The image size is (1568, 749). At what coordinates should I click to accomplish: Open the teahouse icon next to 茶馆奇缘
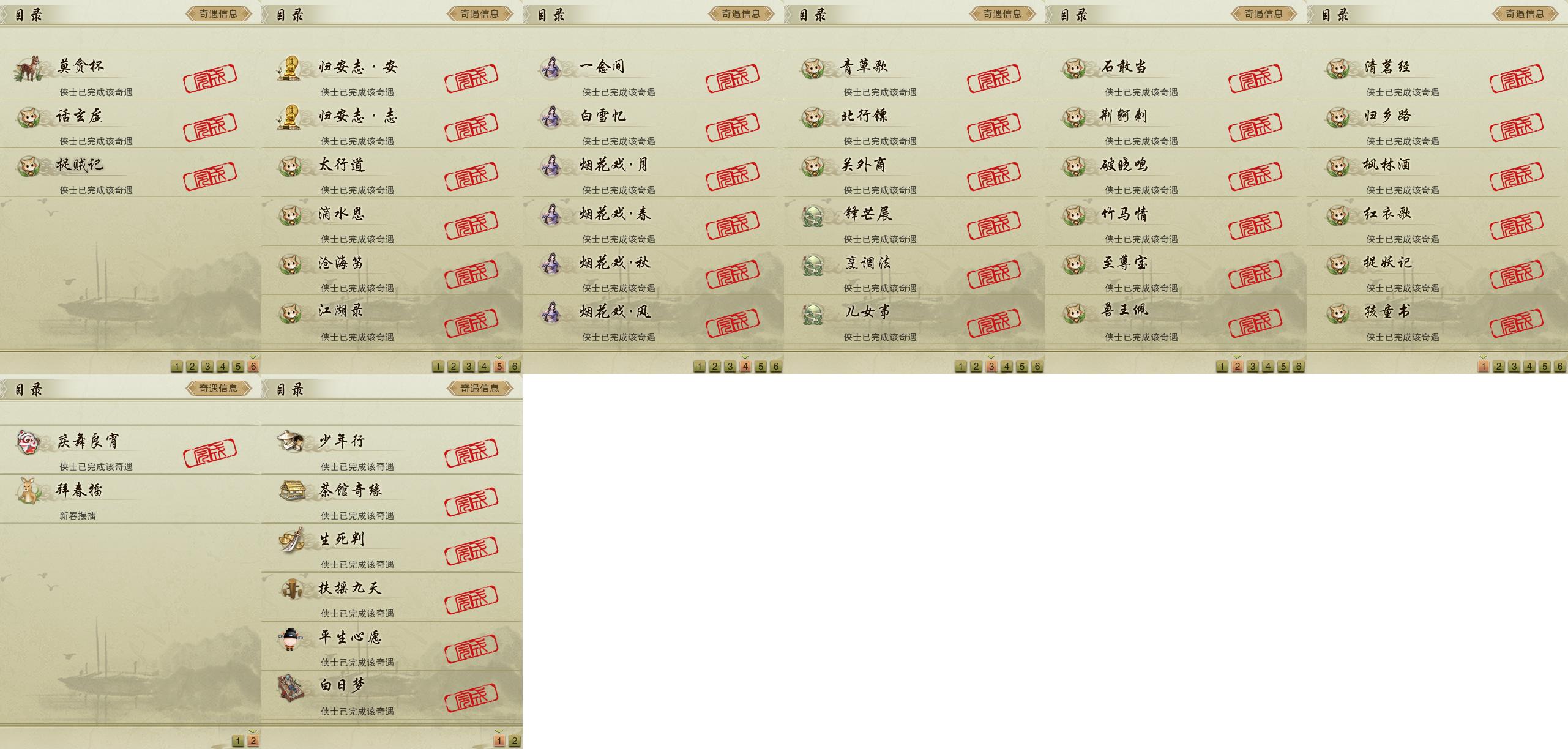click(x=291, y=490)
